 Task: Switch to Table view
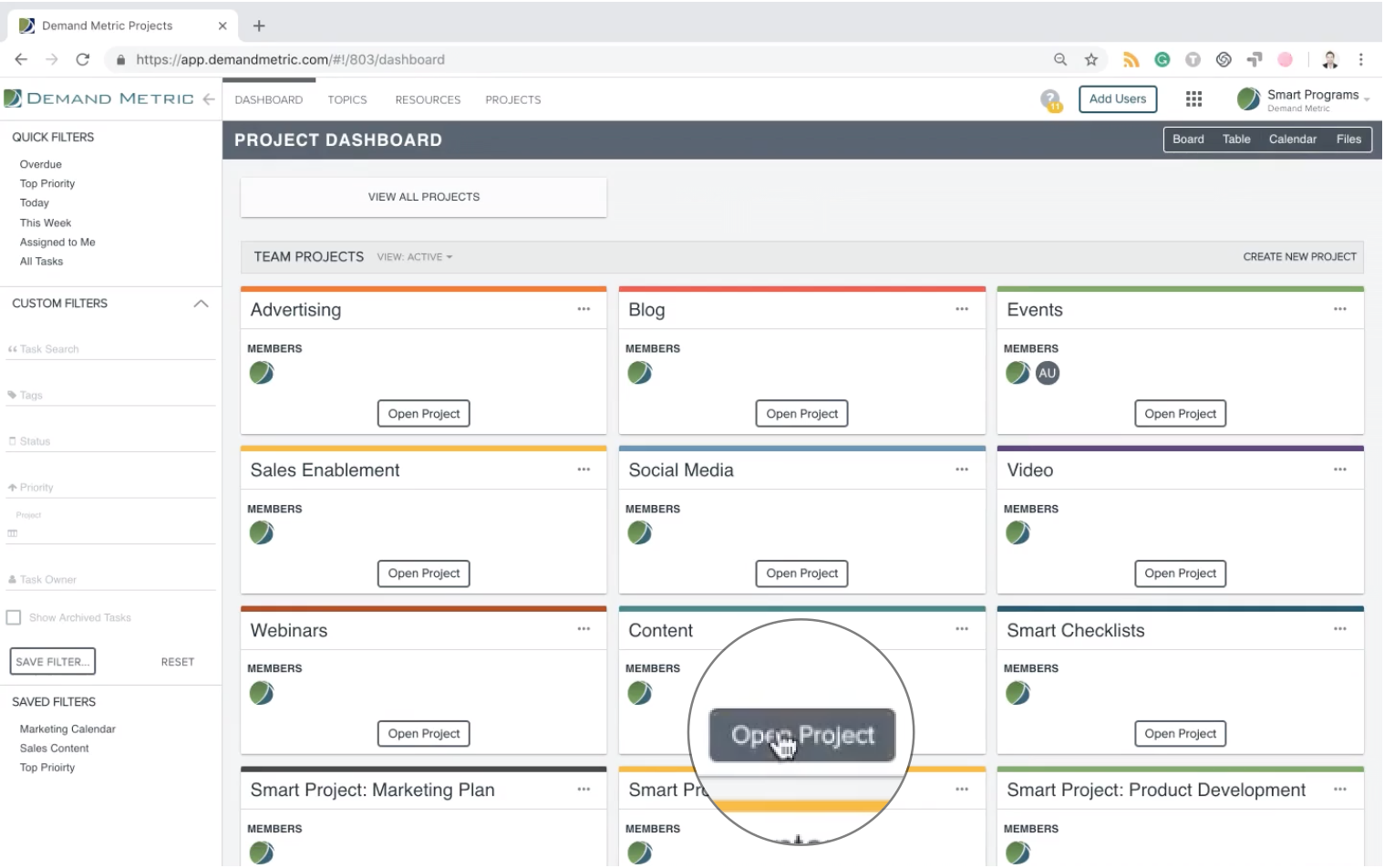(1236, 139)
